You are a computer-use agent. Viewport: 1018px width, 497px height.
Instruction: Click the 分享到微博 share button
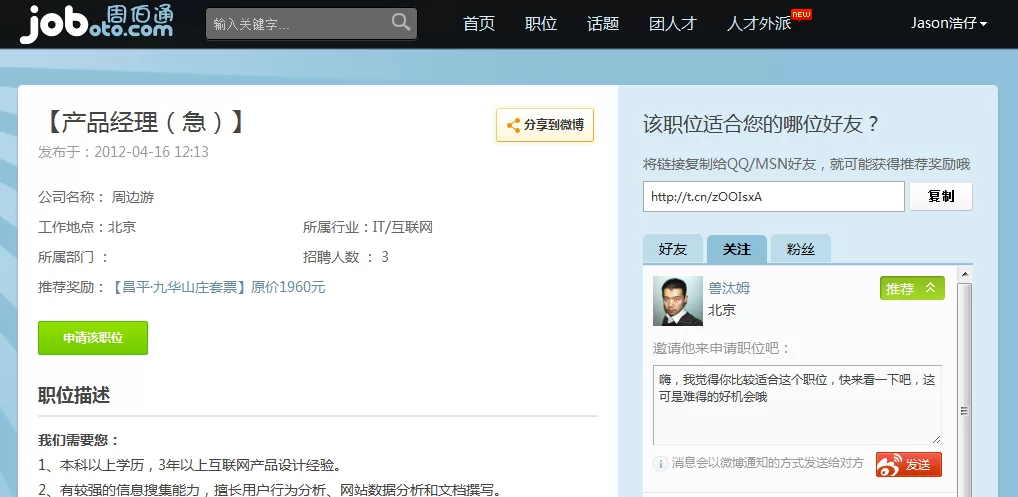coord(545,125)
